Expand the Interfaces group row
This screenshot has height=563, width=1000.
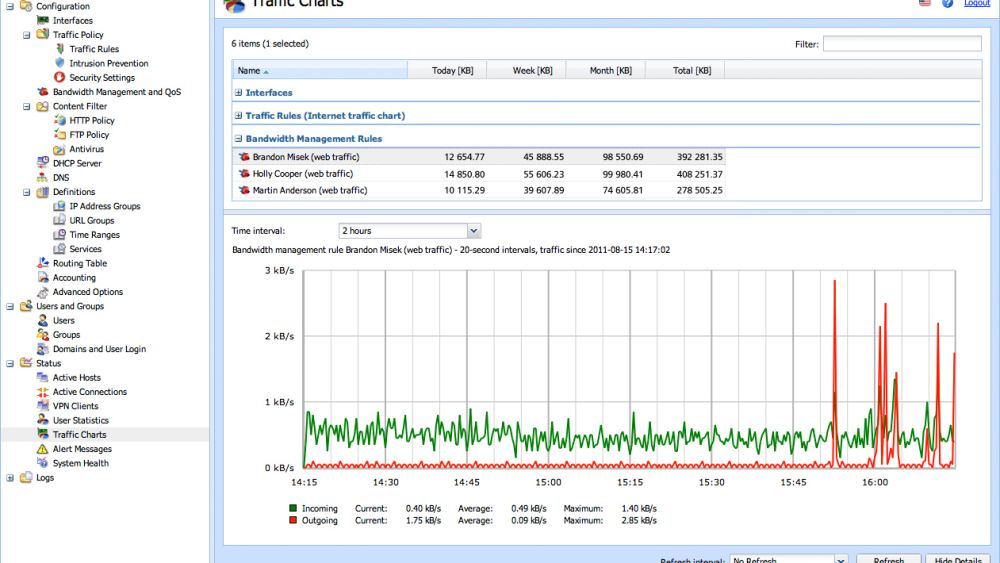pyautogui.click(x=238, y=93)
